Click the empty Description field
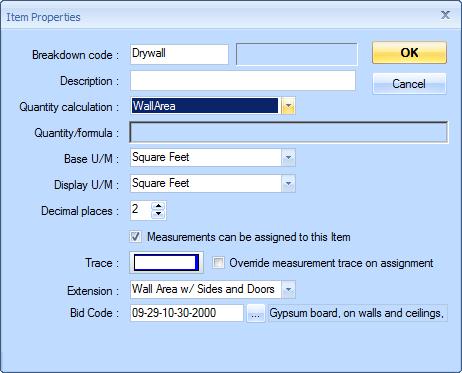 click(x=243, y=80)
